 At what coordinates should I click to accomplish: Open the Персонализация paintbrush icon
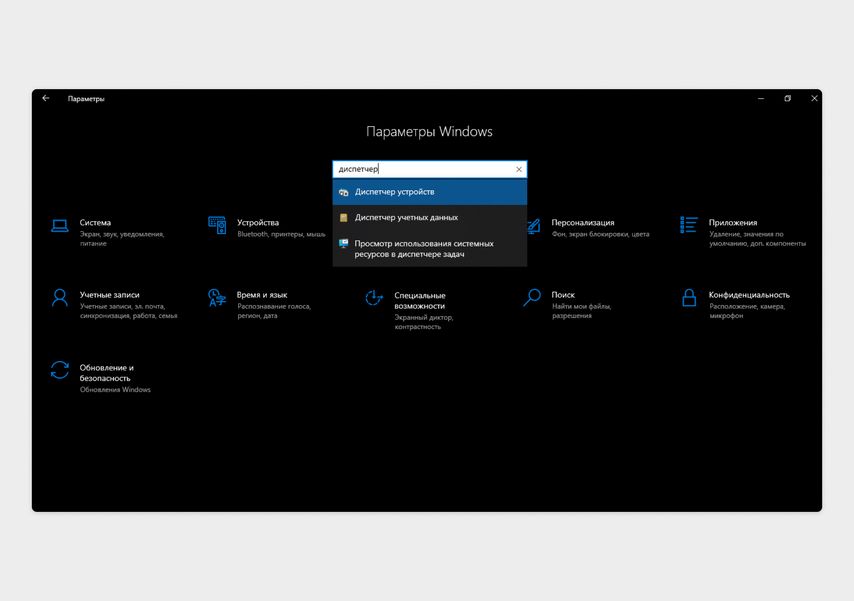533,226
